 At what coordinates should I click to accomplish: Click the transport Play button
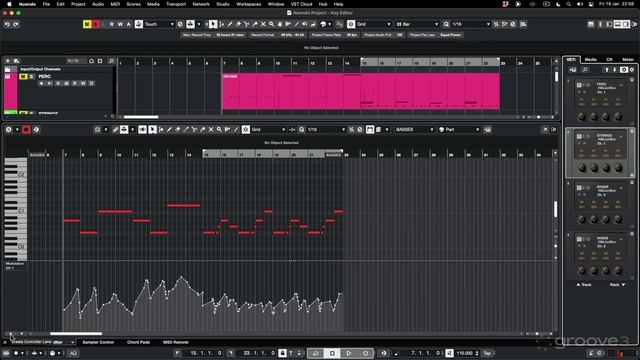click(x=349, y=353)
